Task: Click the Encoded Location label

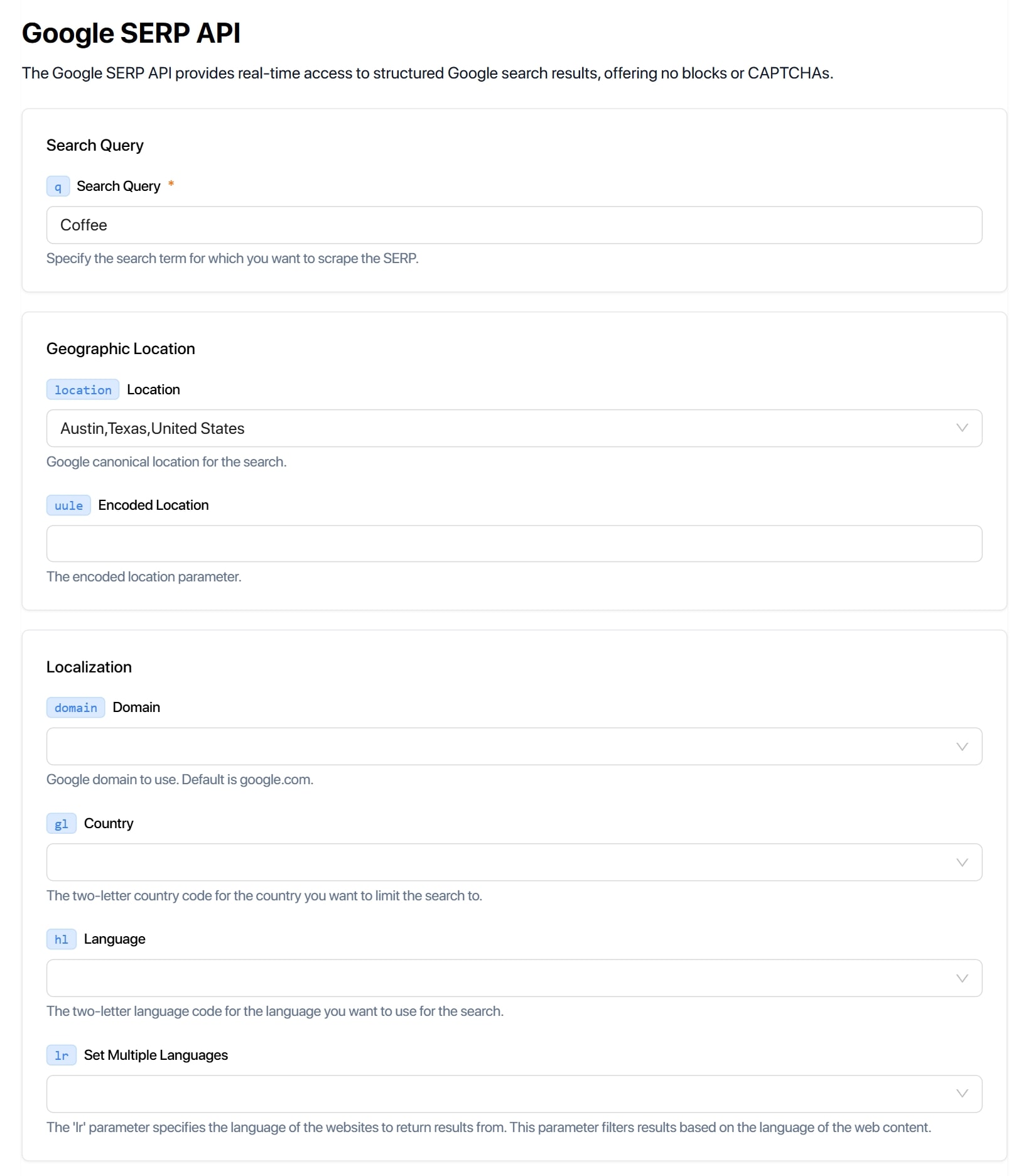Action: point(153,505)
